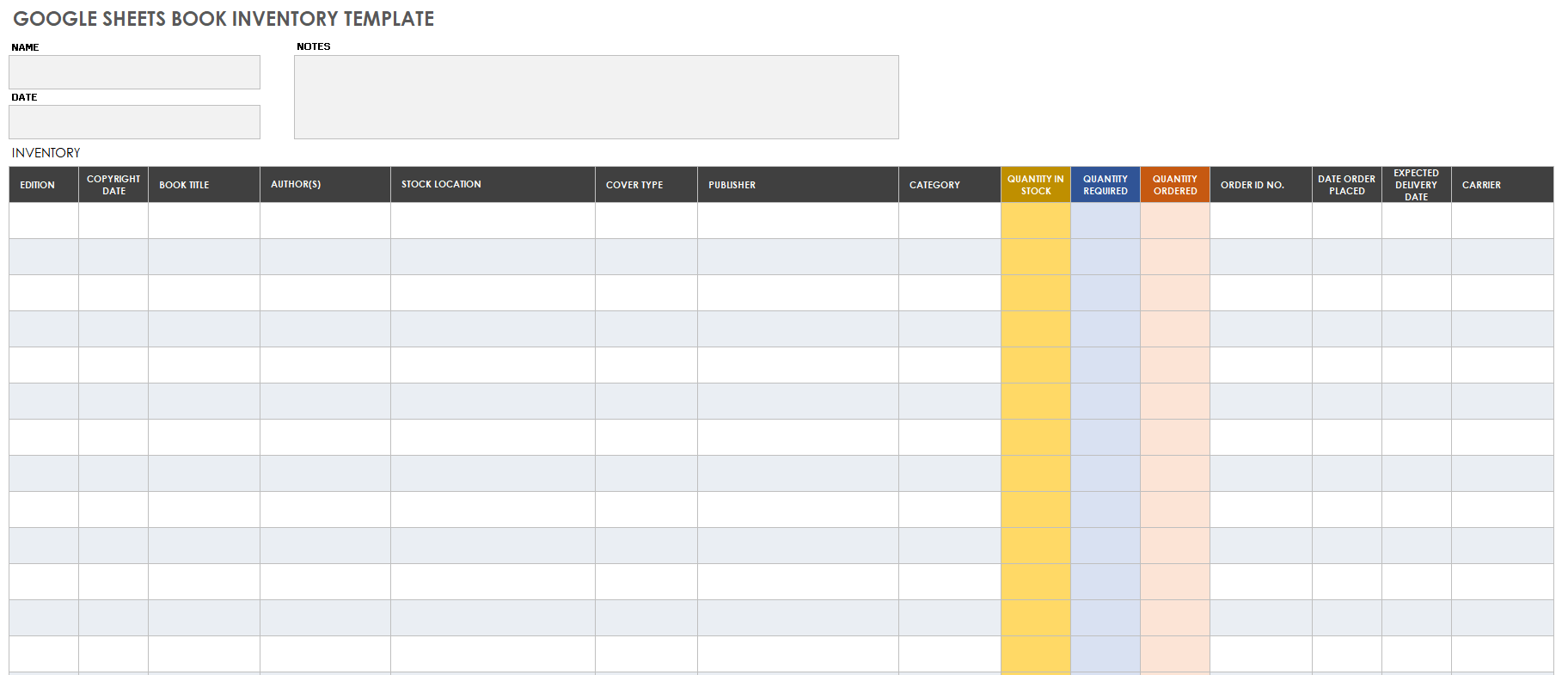1568x675 pixels.
Task: Click the CATEGORY header cell
Action: tap(950, 185)
